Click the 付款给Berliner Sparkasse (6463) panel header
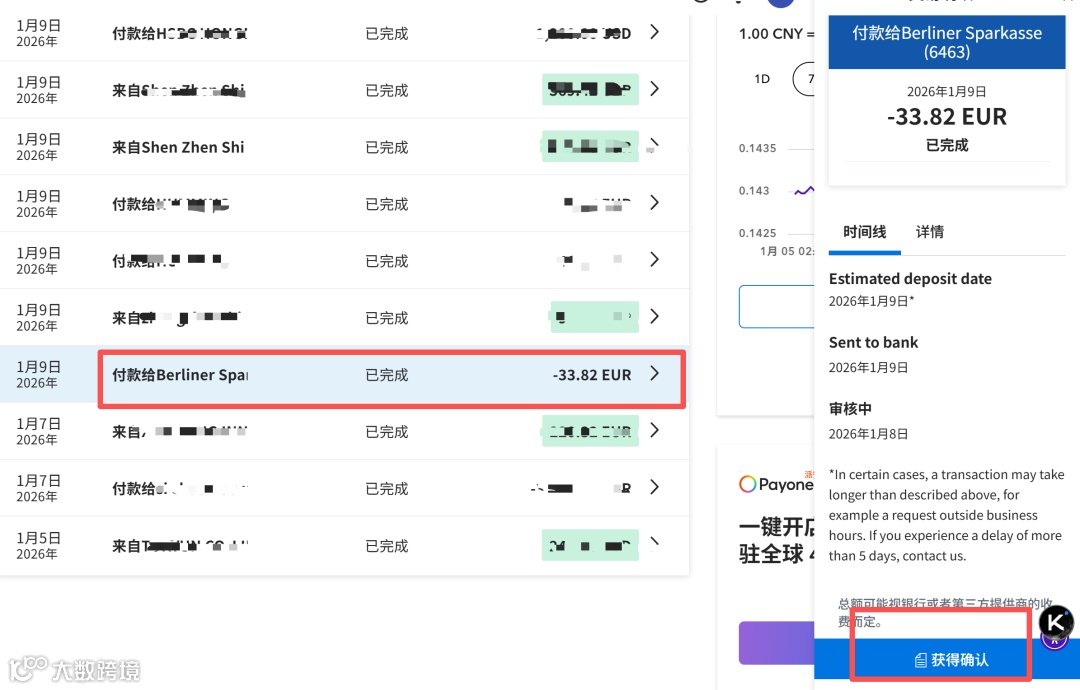This screenshot has width=1080, height=690. pyautogui.click(x=946, y=42)
